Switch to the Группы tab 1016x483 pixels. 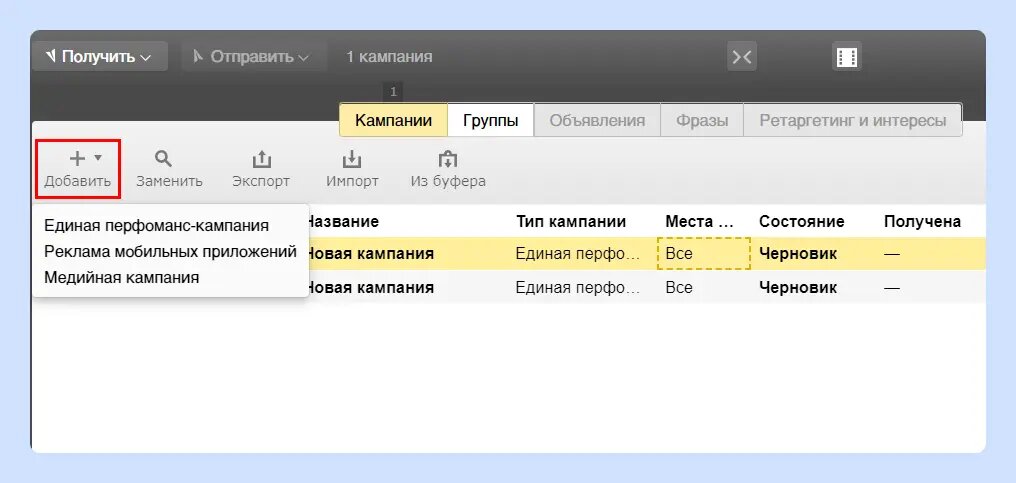(x=491, y=121)
